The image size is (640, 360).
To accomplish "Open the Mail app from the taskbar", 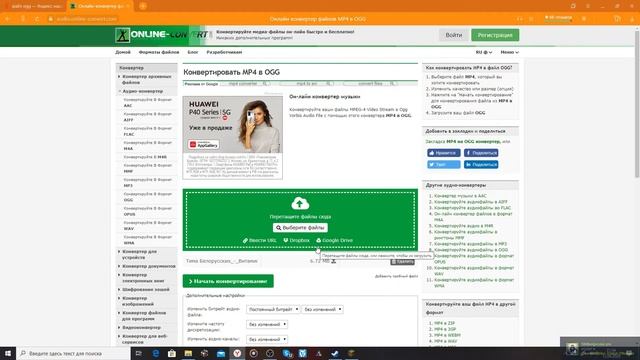I will click(221, 353).
